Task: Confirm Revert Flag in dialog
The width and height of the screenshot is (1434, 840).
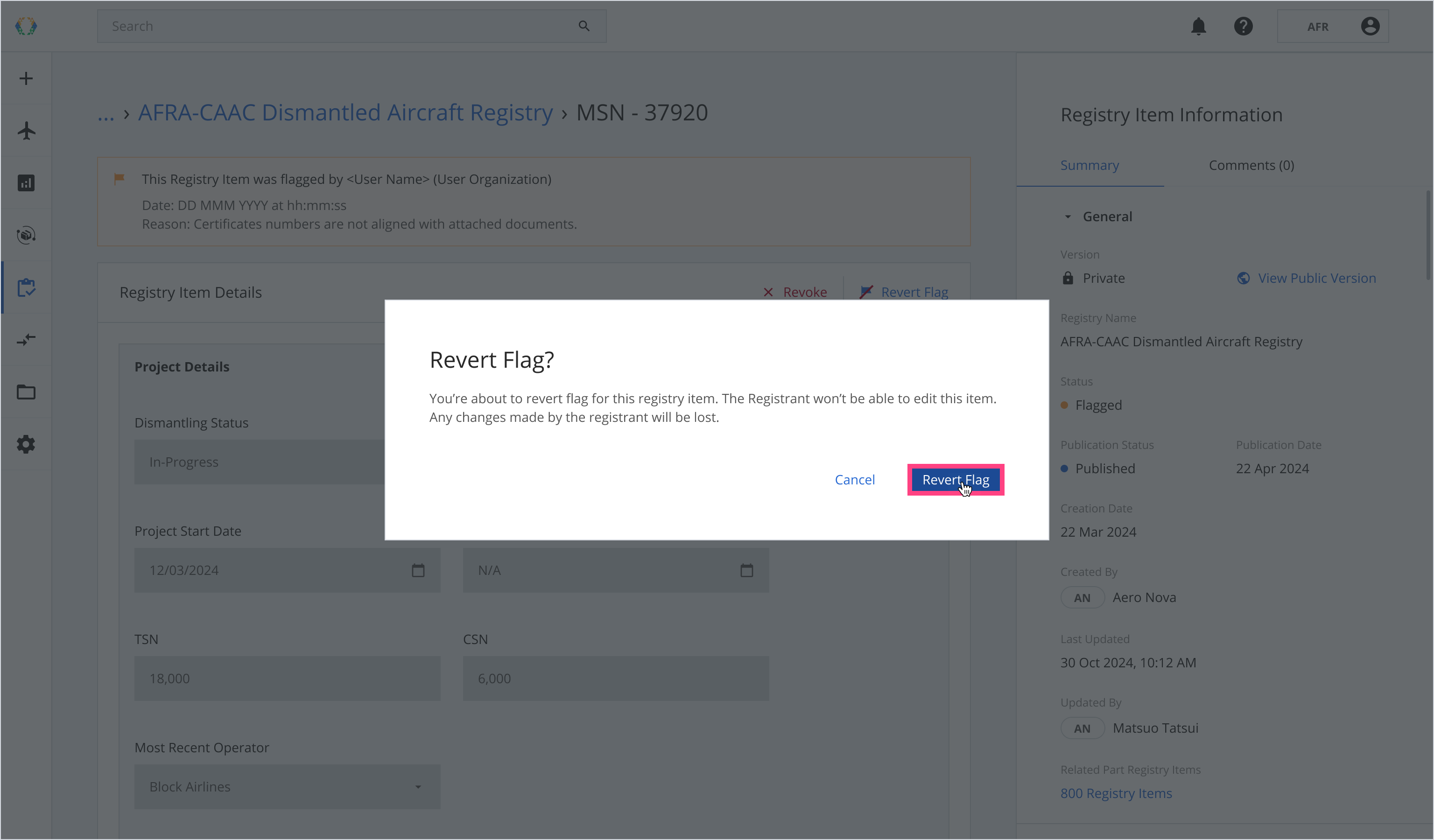Action: tap(956, 480)
